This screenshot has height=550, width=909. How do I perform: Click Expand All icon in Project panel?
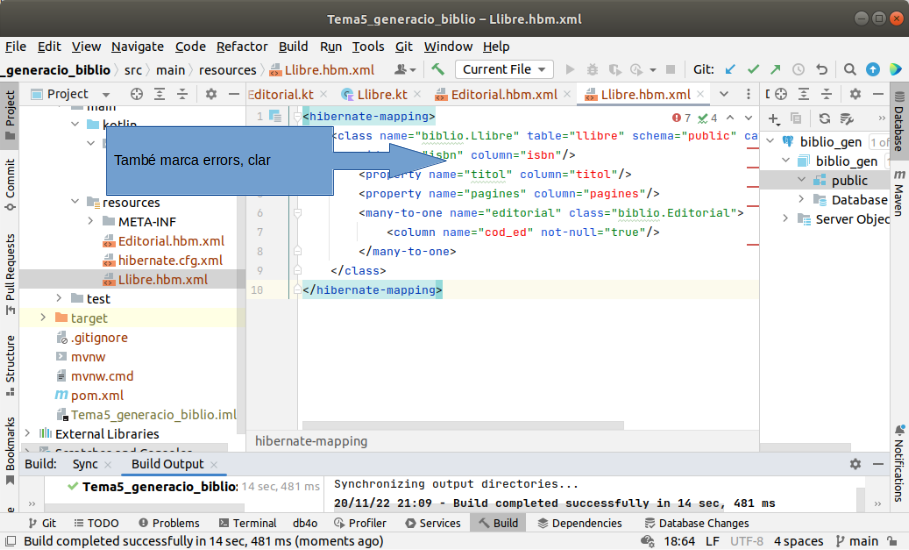(x=159, y=94)
